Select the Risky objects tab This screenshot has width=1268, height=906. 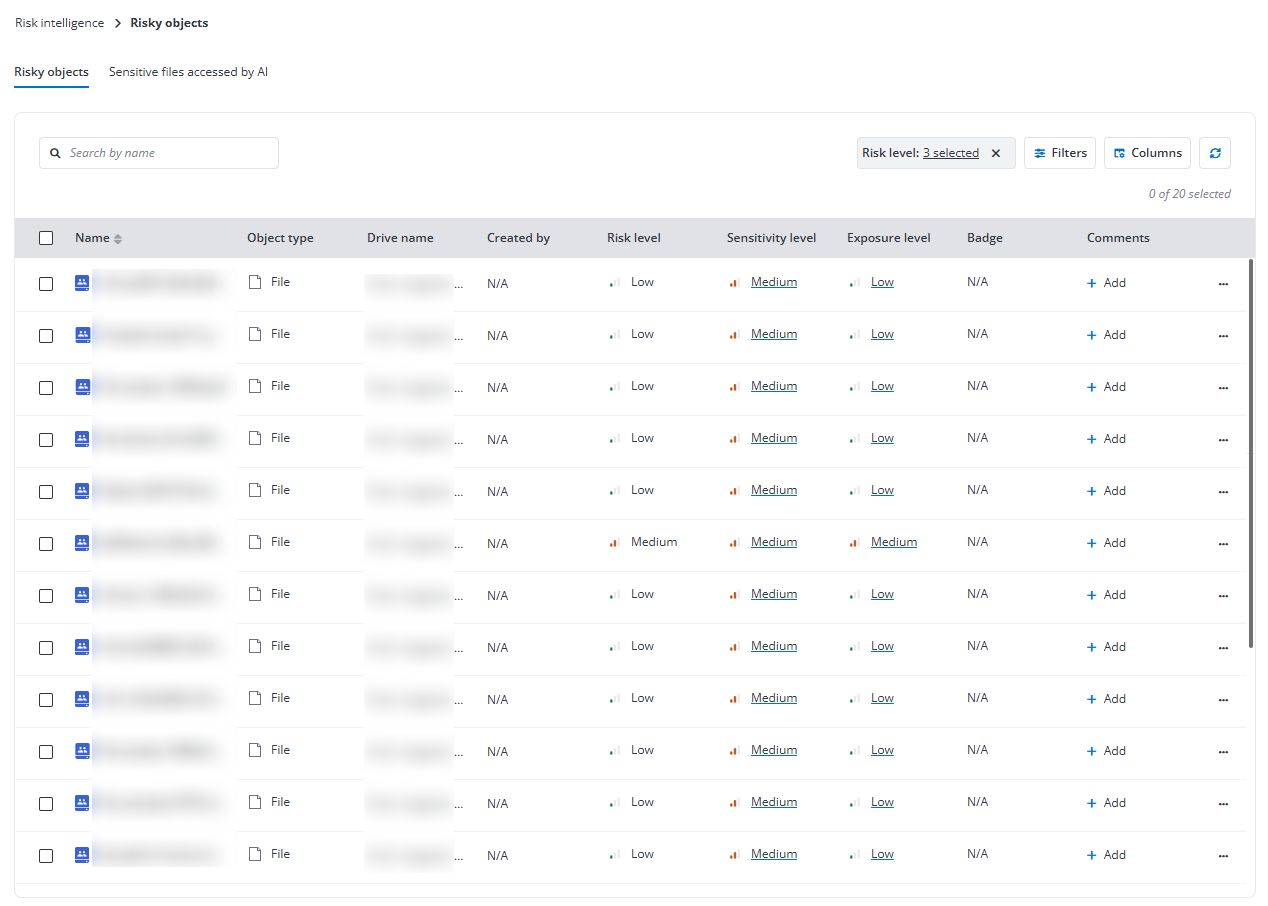point(51,72)
